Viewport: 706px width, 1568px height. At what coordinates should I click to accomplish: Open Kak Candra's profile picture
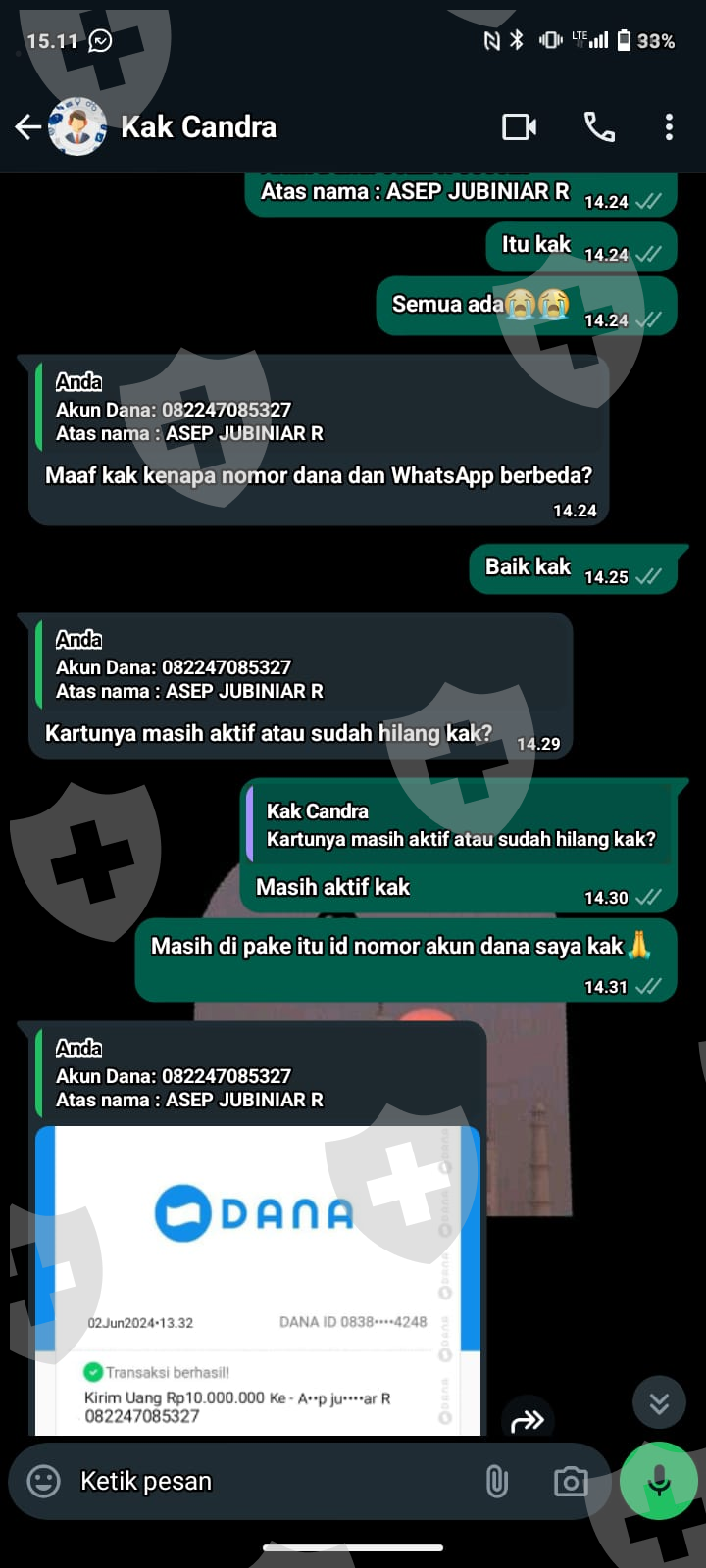77,126
